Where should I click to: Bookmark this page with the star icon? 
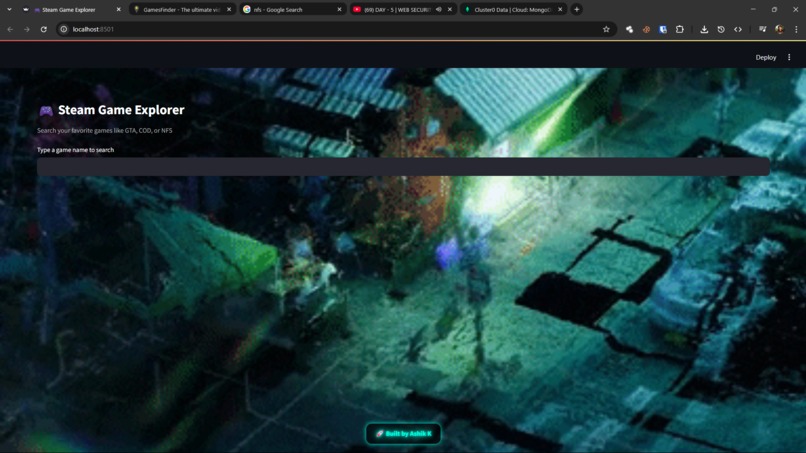606,29
